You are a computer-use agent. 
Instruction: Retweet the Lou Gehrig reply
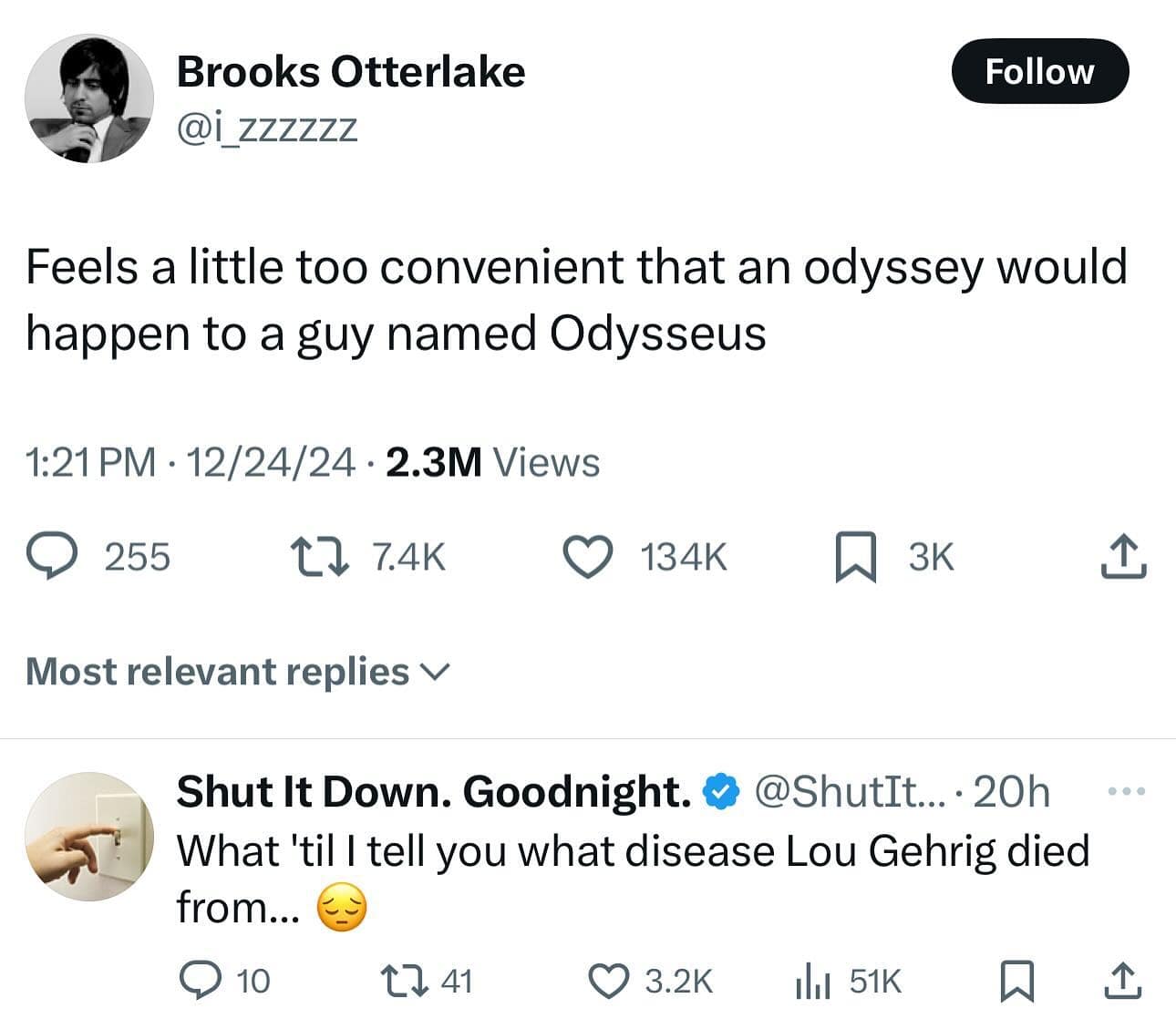click(401, 981)
